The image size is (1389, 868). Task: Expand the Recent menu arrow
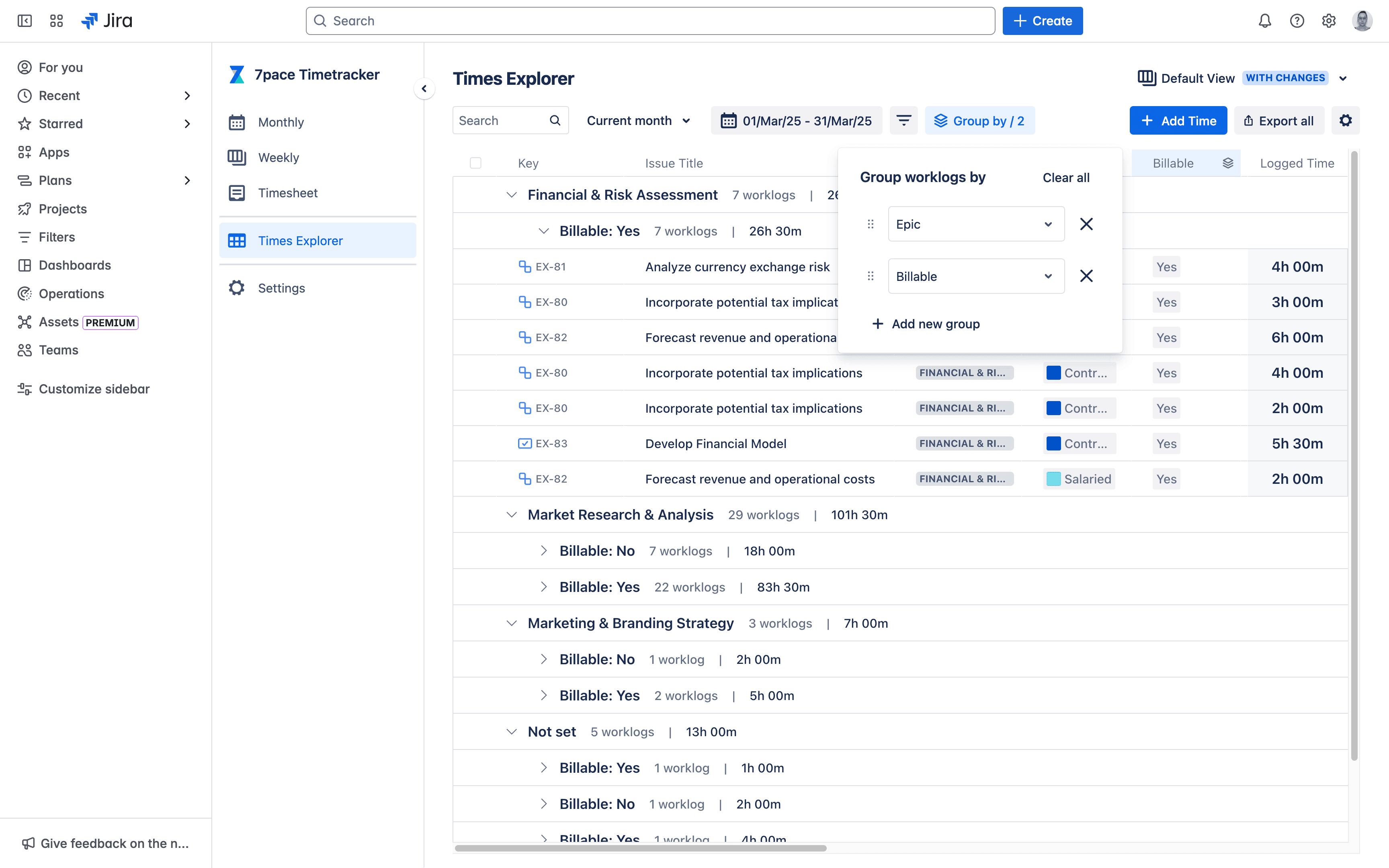point(187,95)
